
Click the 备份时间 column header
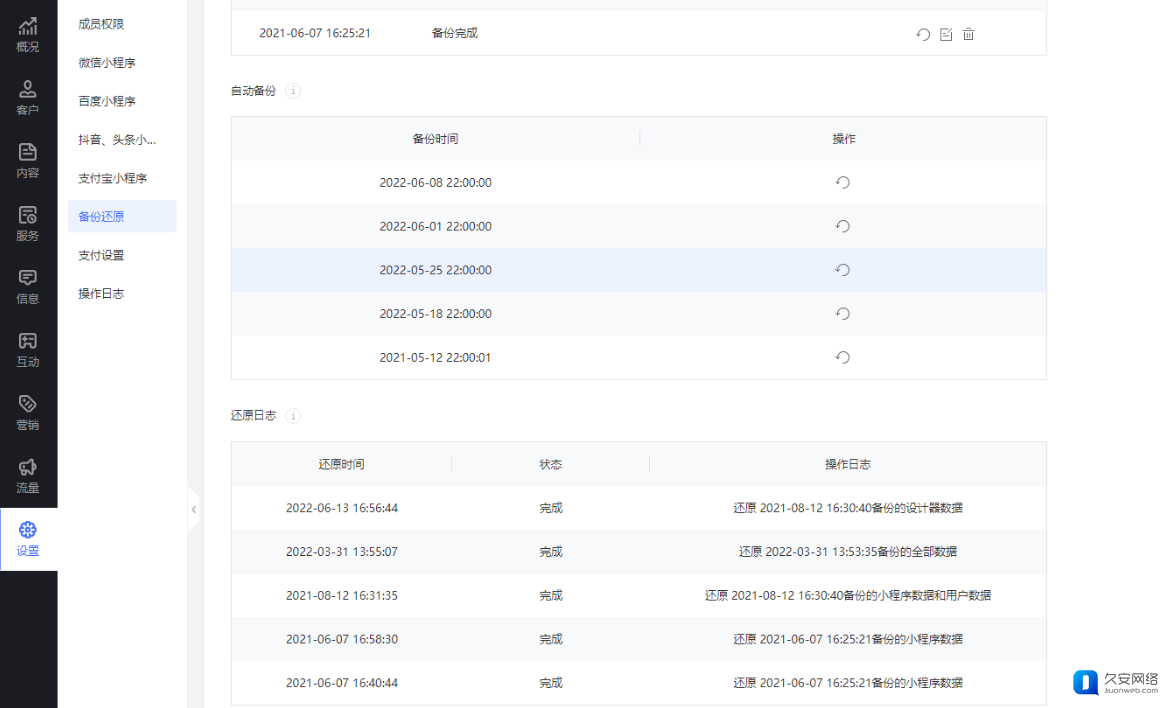[x=435, y=139]
